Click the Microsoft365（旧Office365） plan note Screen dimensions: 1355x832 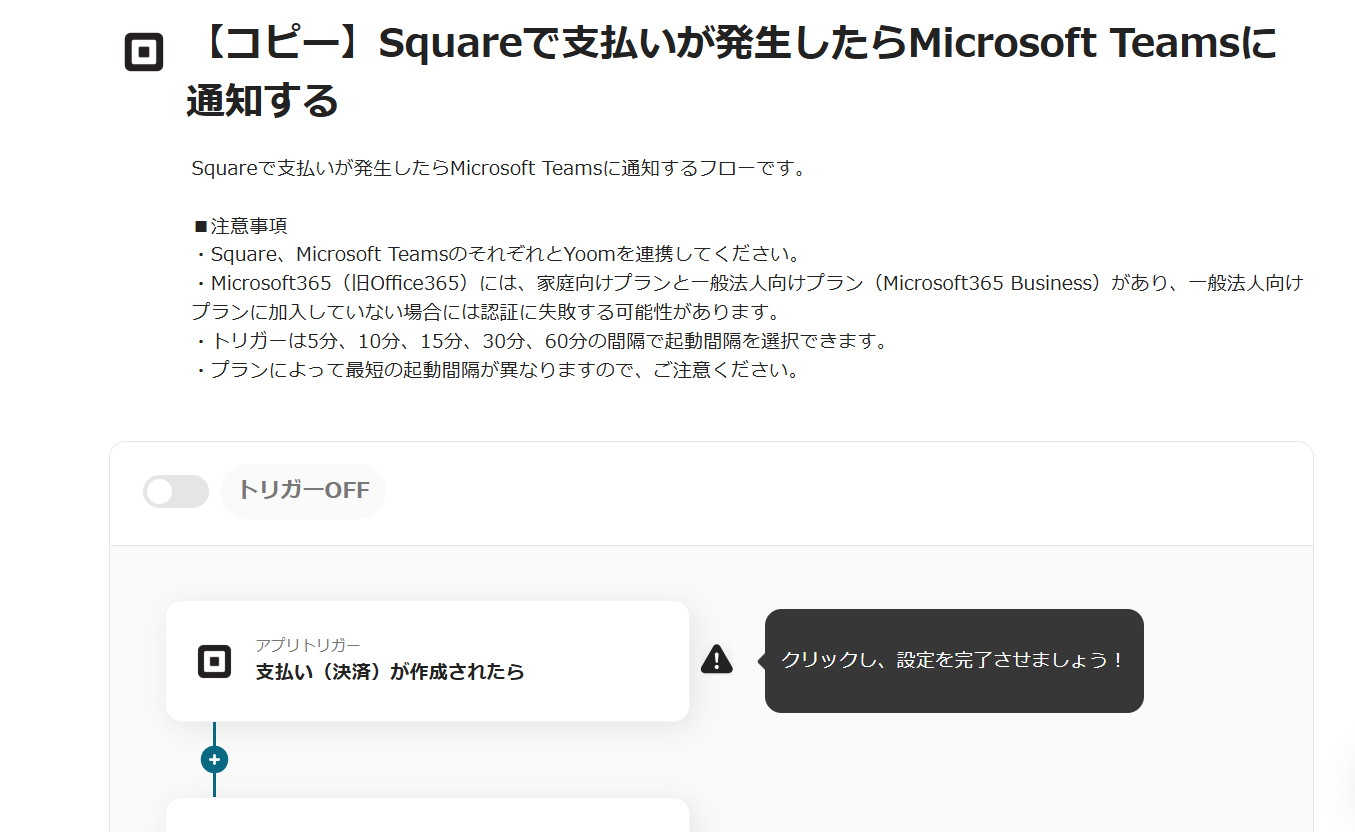click(x=748, y=297)
